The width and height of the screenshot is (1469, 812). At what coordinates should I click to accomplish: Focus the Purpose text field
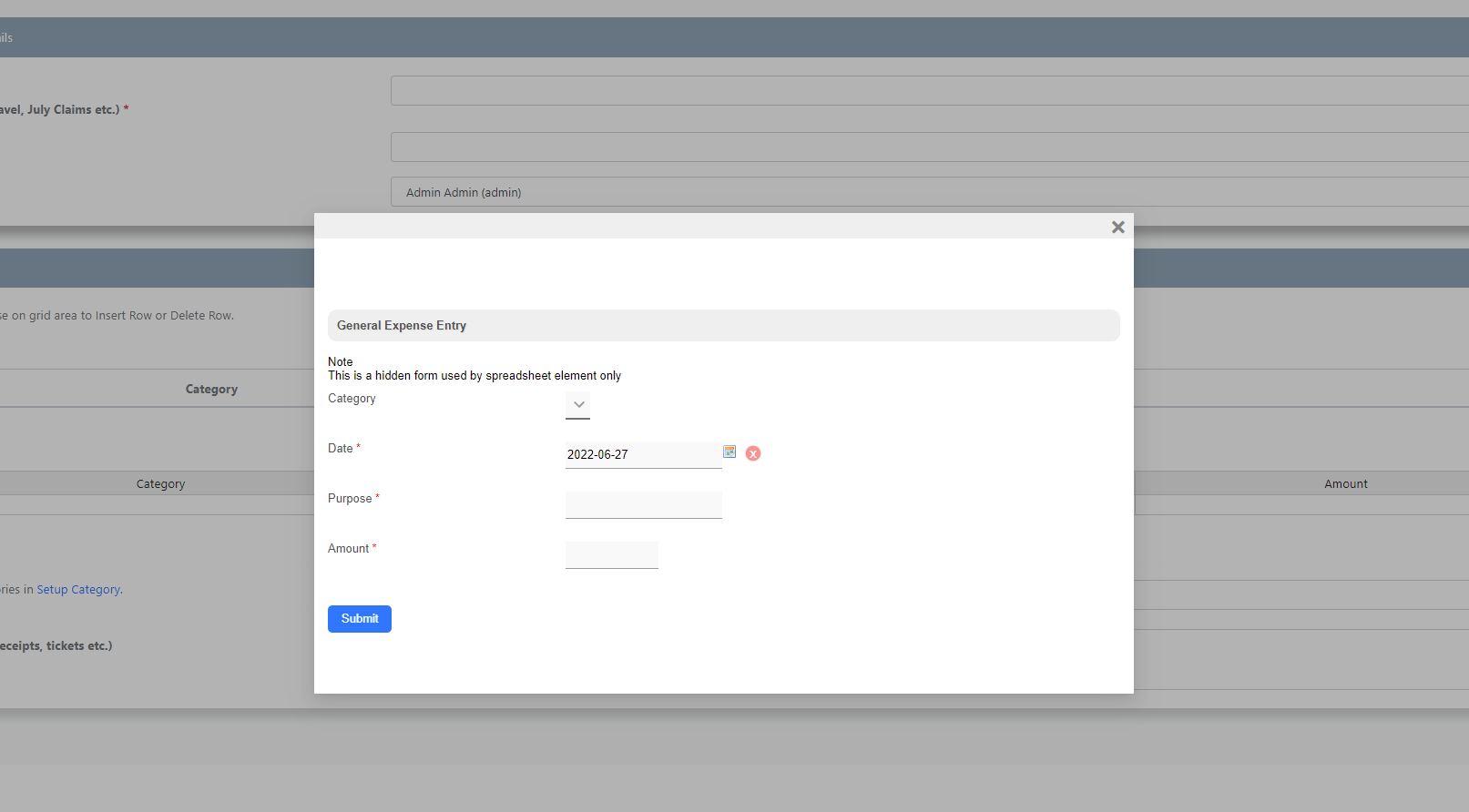point(643,504)
